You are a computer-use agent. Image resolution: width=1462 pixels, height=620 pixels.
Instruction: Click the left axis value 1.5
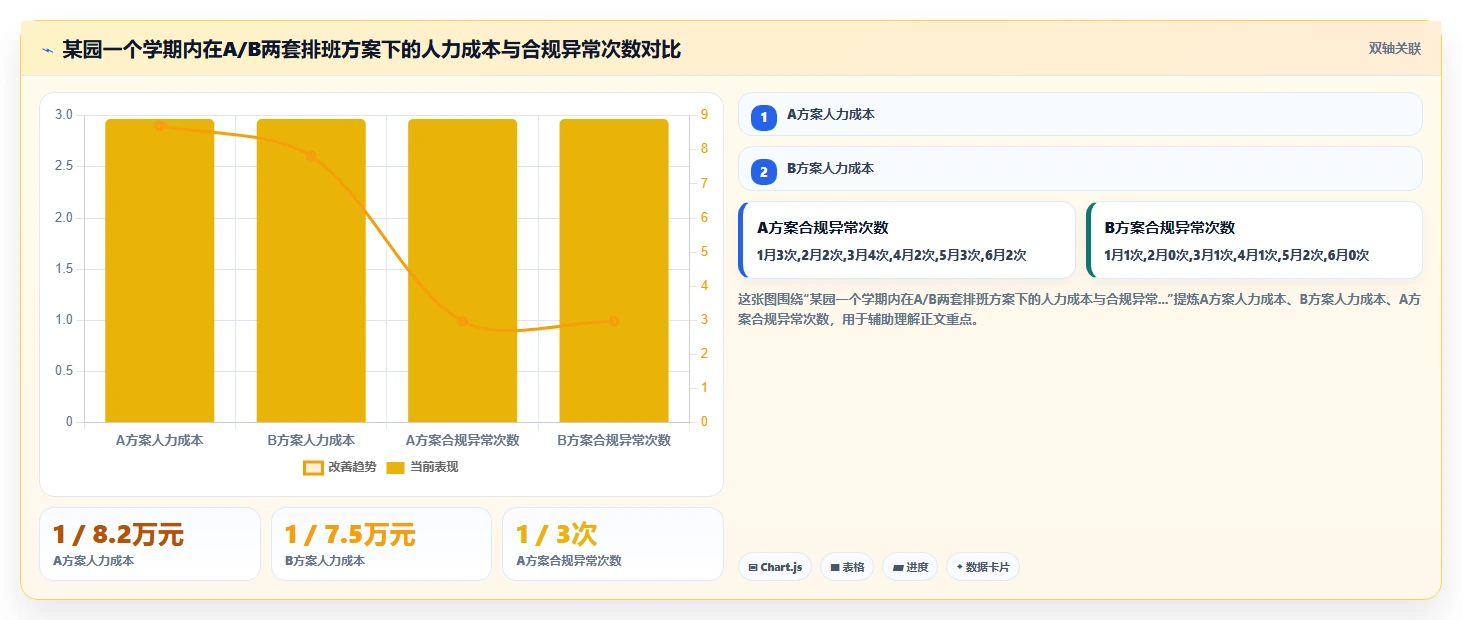64,269
